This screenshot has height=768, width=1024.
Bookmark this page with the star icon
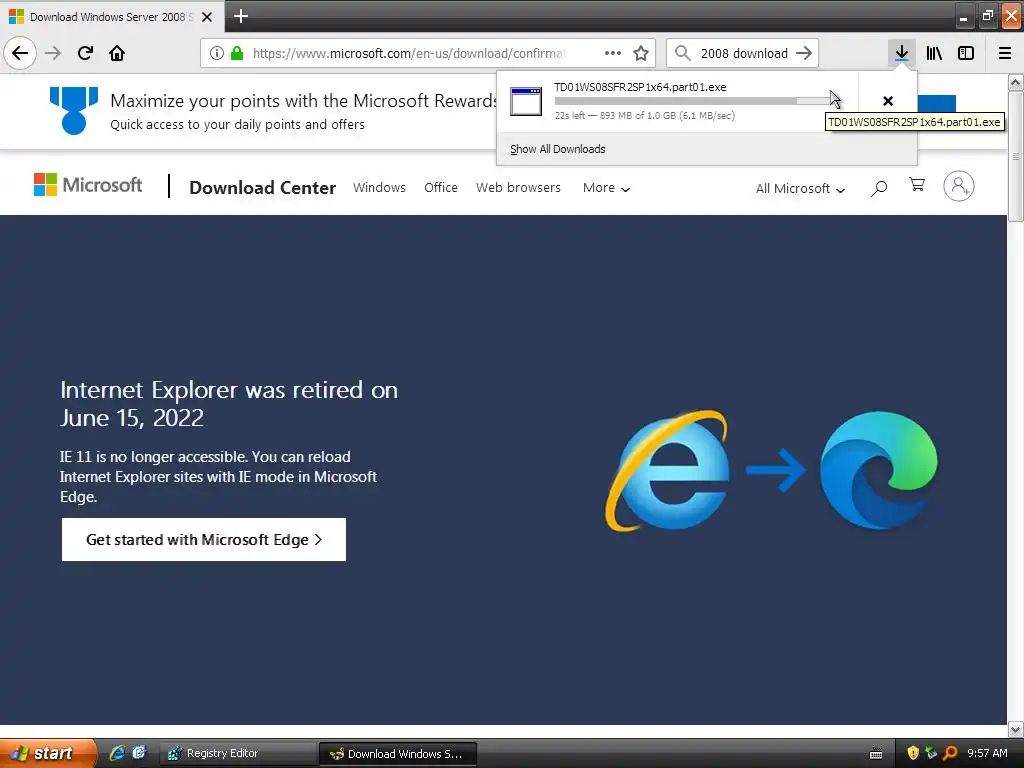(641, 53)
